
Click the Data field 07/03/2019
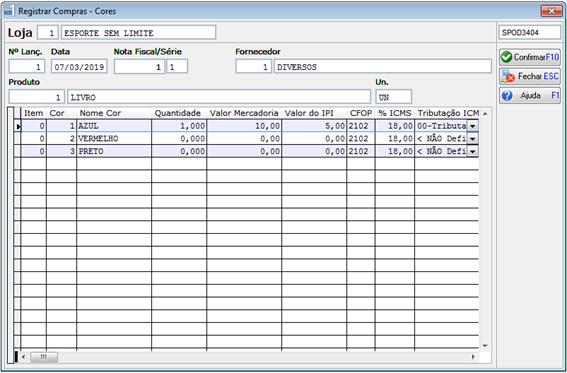pos(79,67)
